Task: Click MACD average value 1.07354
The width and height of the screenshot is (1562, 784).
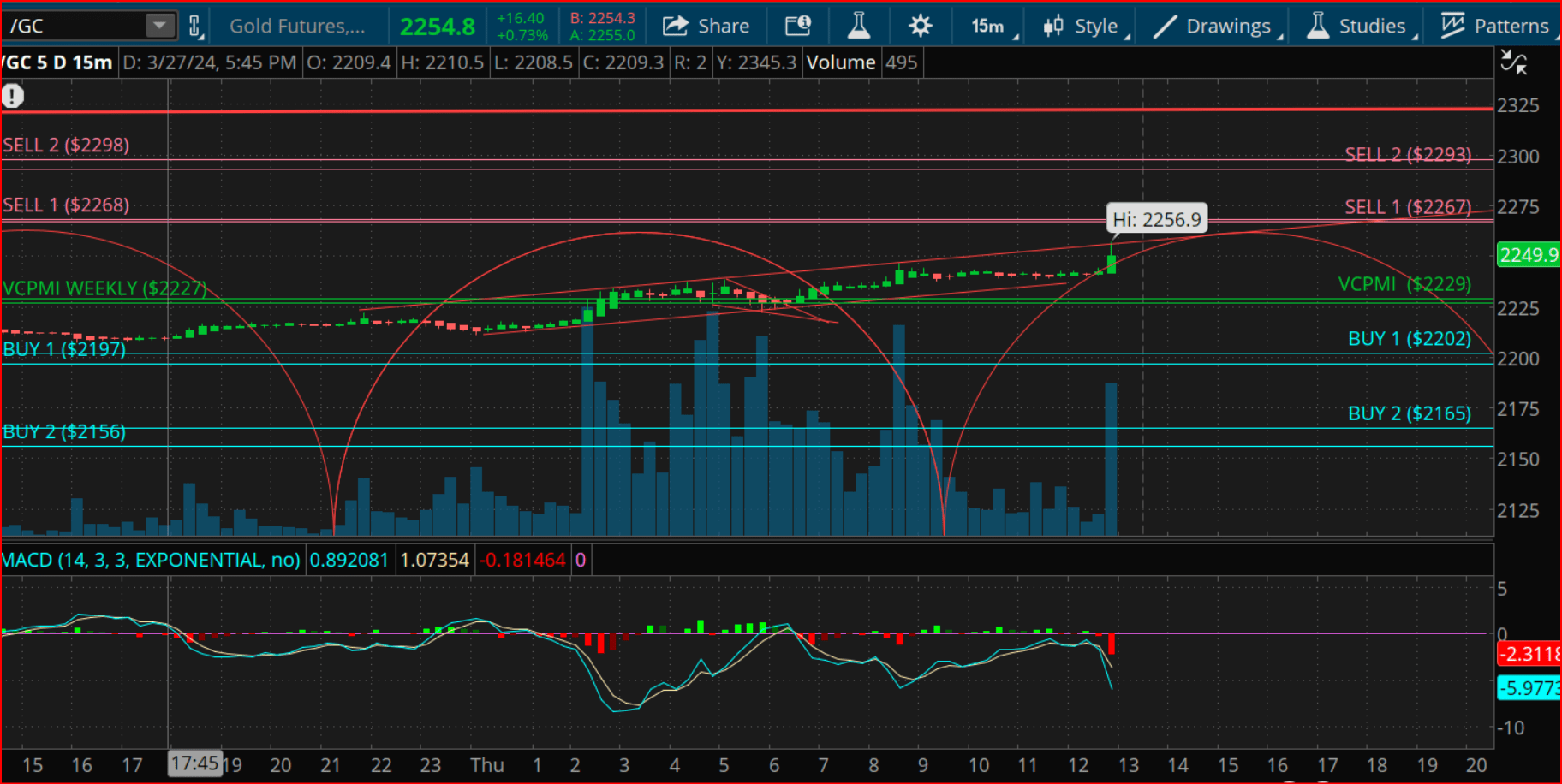Action: point(435,560)
